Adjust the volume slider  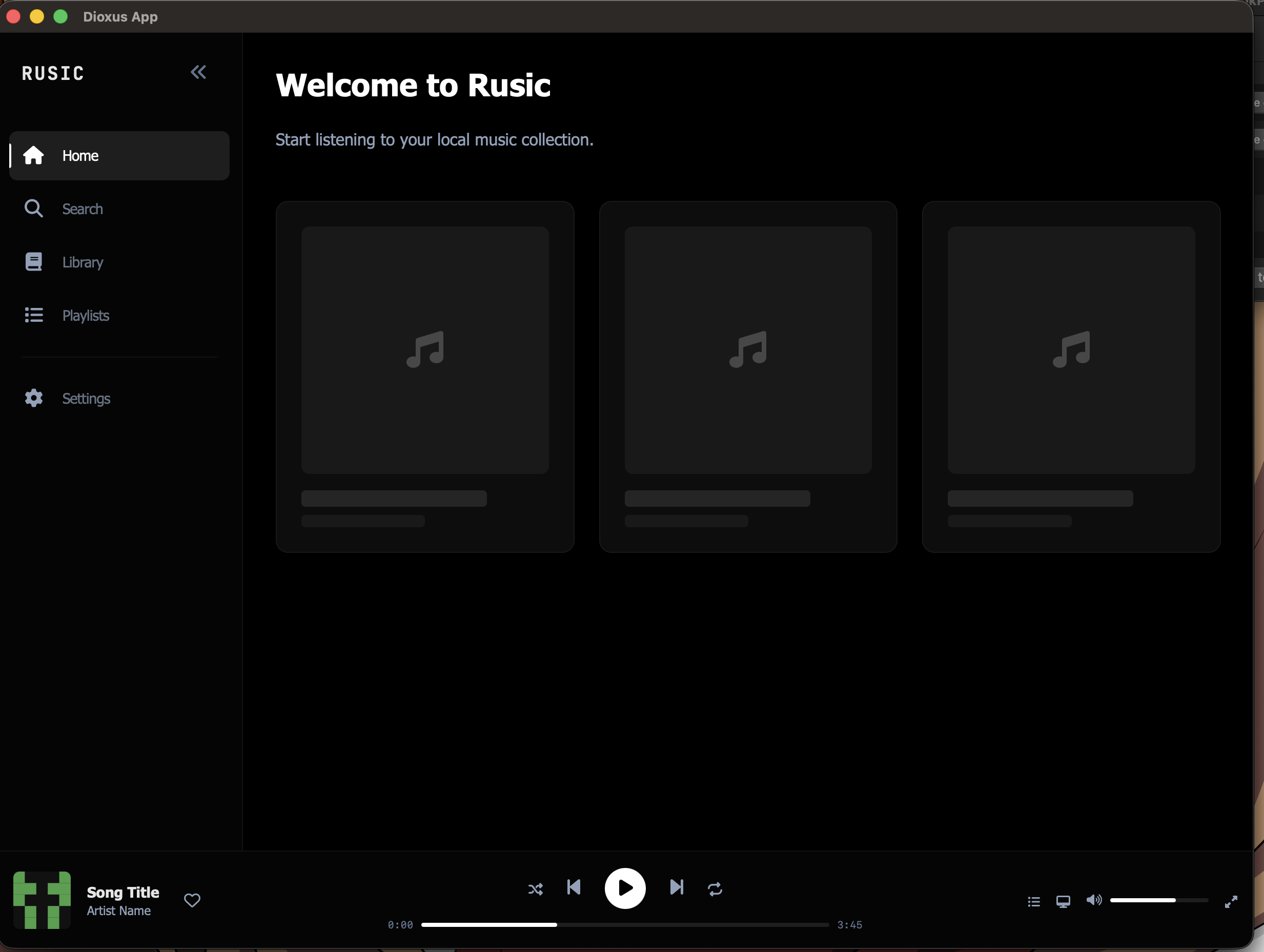[1158, 900]
